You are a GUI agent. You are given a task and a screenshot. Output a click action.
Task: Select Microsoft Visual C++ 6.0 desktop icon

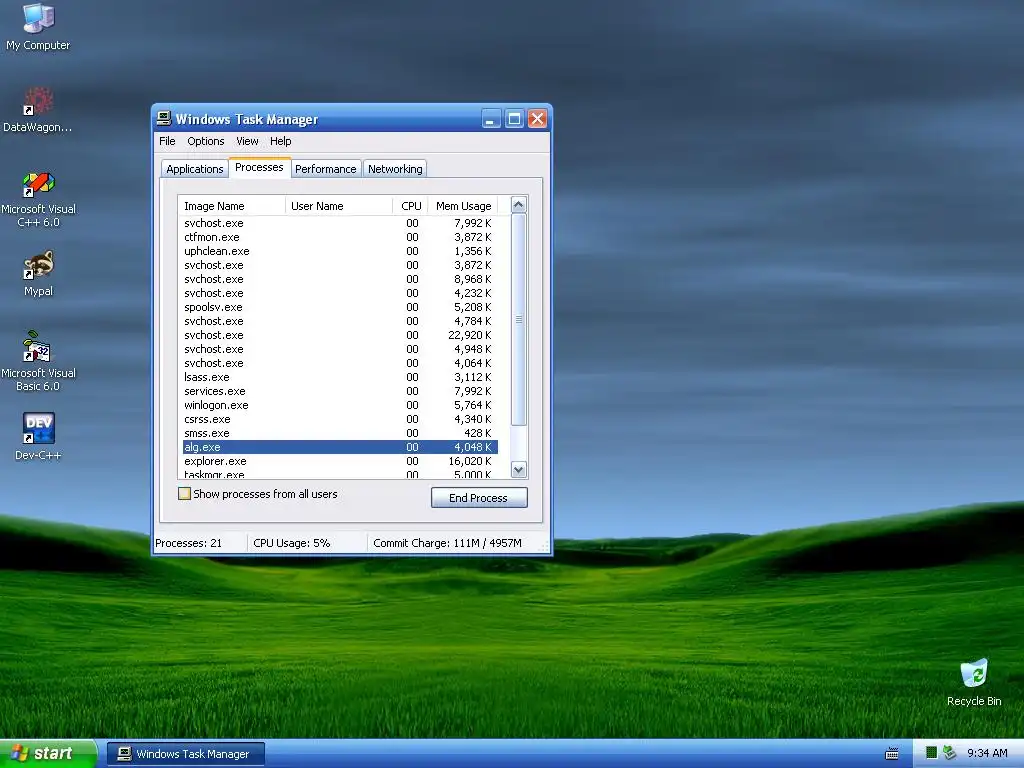[x=38, y=199]
